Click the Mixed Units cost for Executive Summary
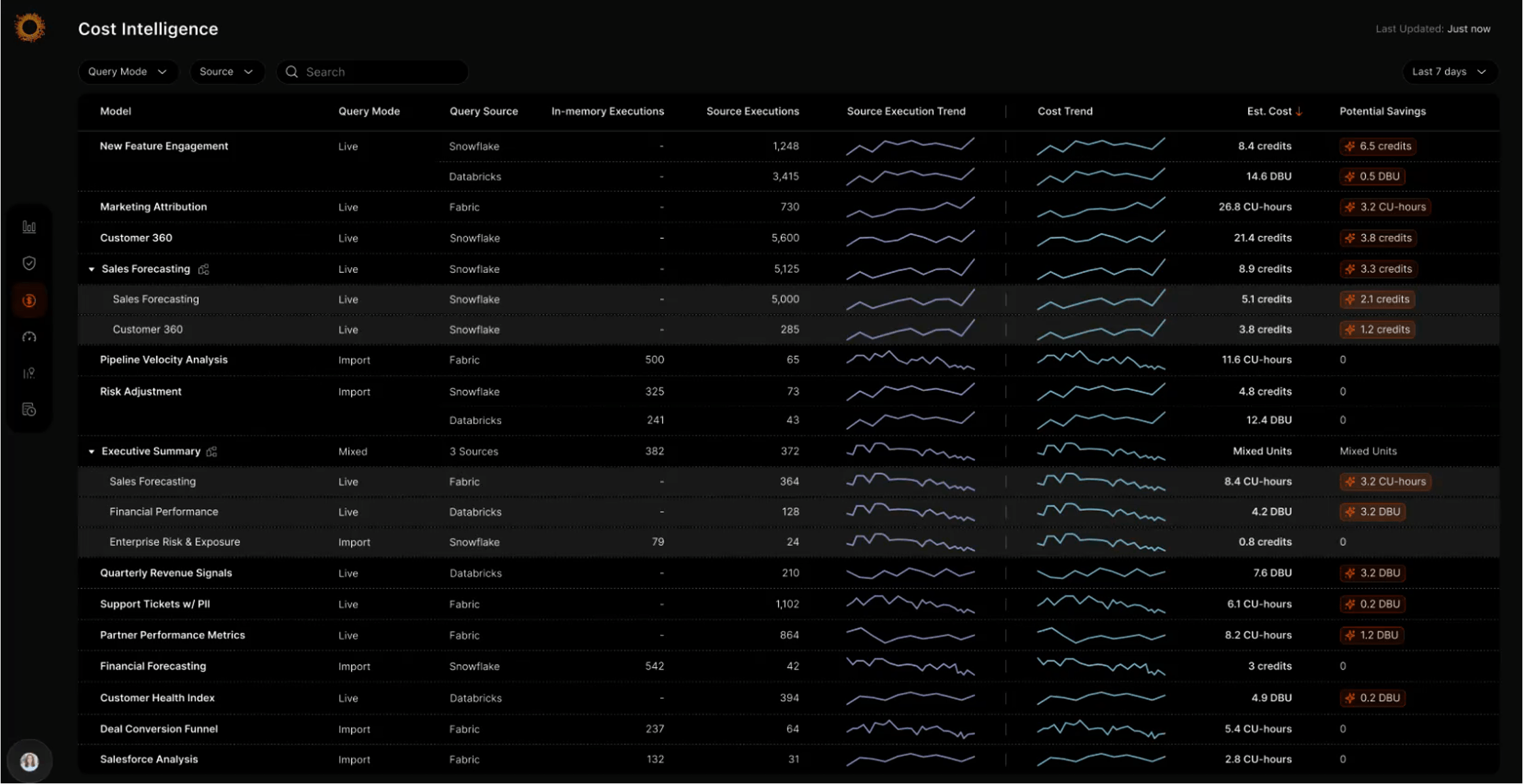 pos(1262,452)
